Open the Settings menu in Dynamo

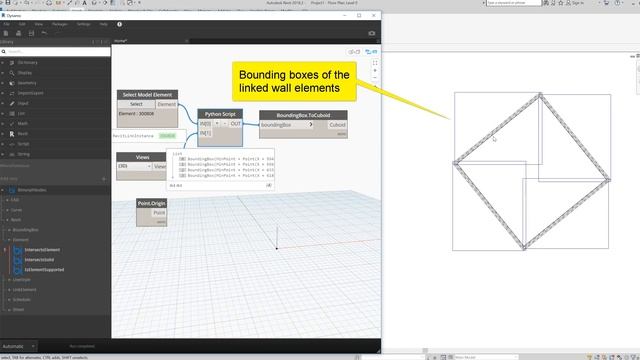pos(84,24)
